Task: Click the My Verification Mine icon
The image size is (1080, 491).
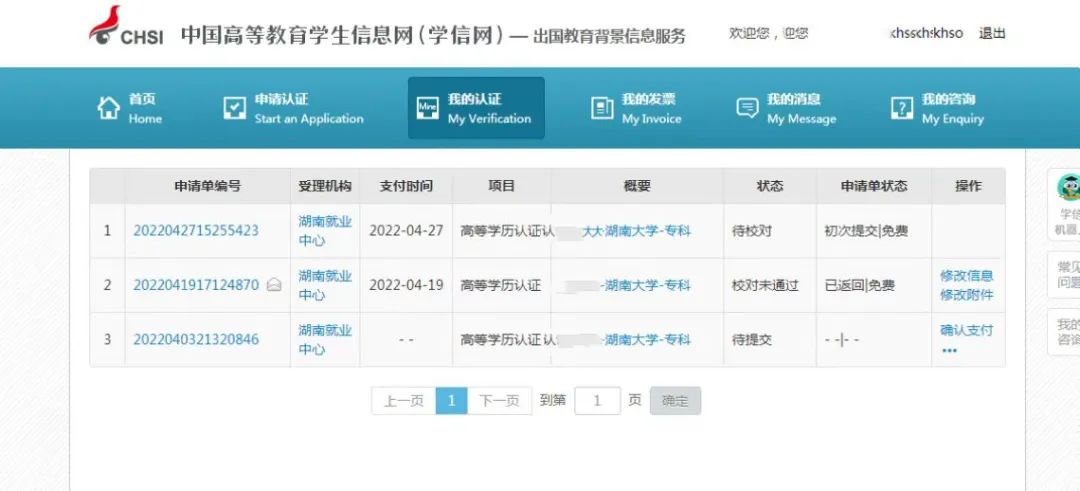Action: coord(428,108)
